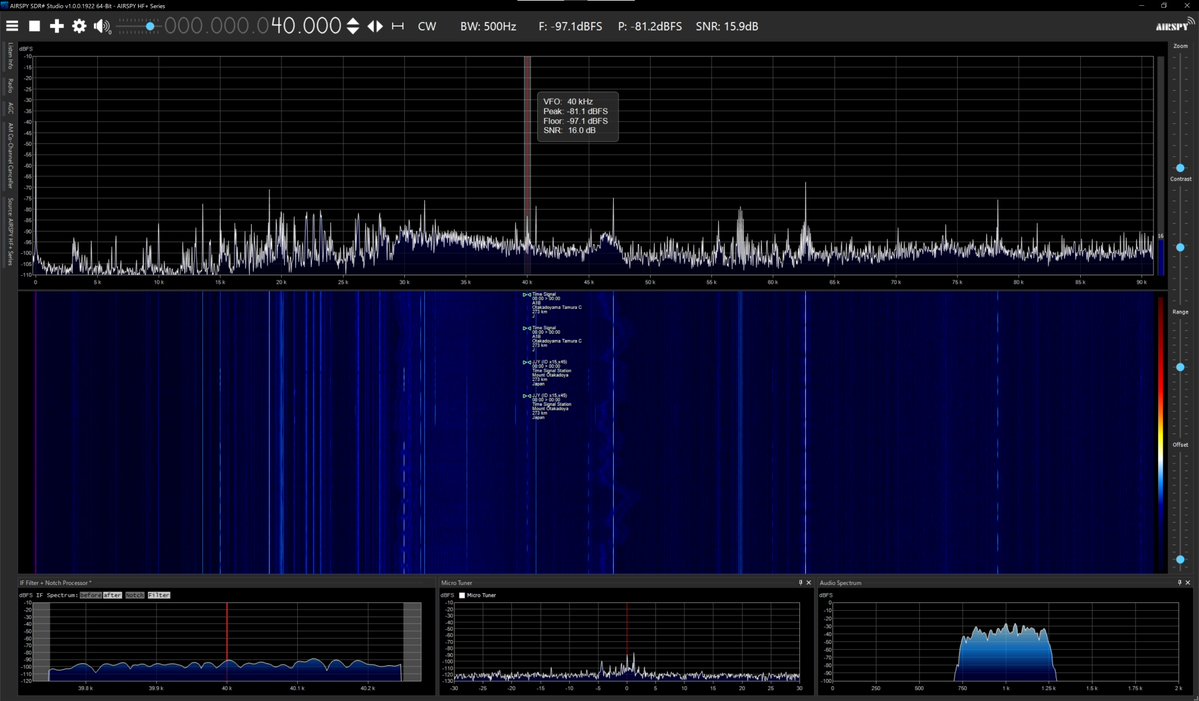Open the Listen Info side tab
The image size is (1199, 701).
click(x=10, y=56)
